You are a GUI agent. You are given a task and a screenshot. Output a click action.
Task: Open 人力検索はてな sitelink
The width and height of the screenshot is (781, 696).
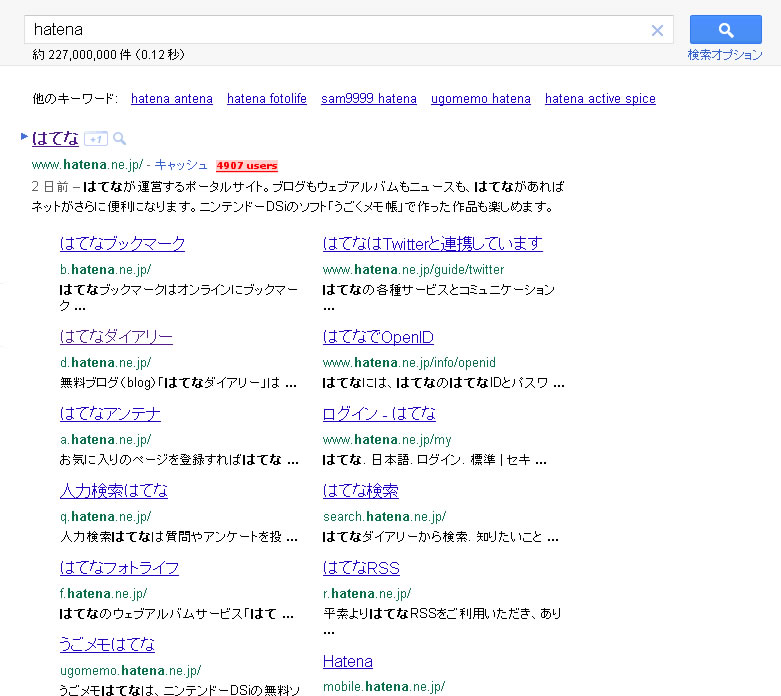tap(114, 491)
